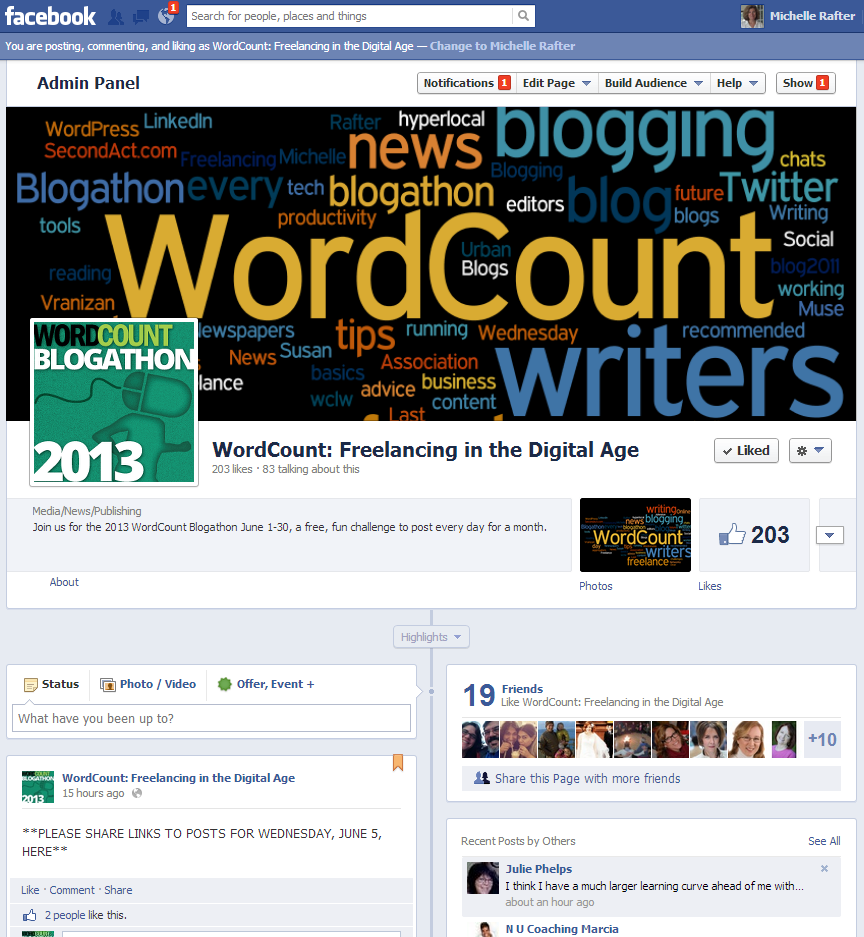Screen dimensions: 864x937
Task: Click the Facebook logo
Action: pos(50,16)
